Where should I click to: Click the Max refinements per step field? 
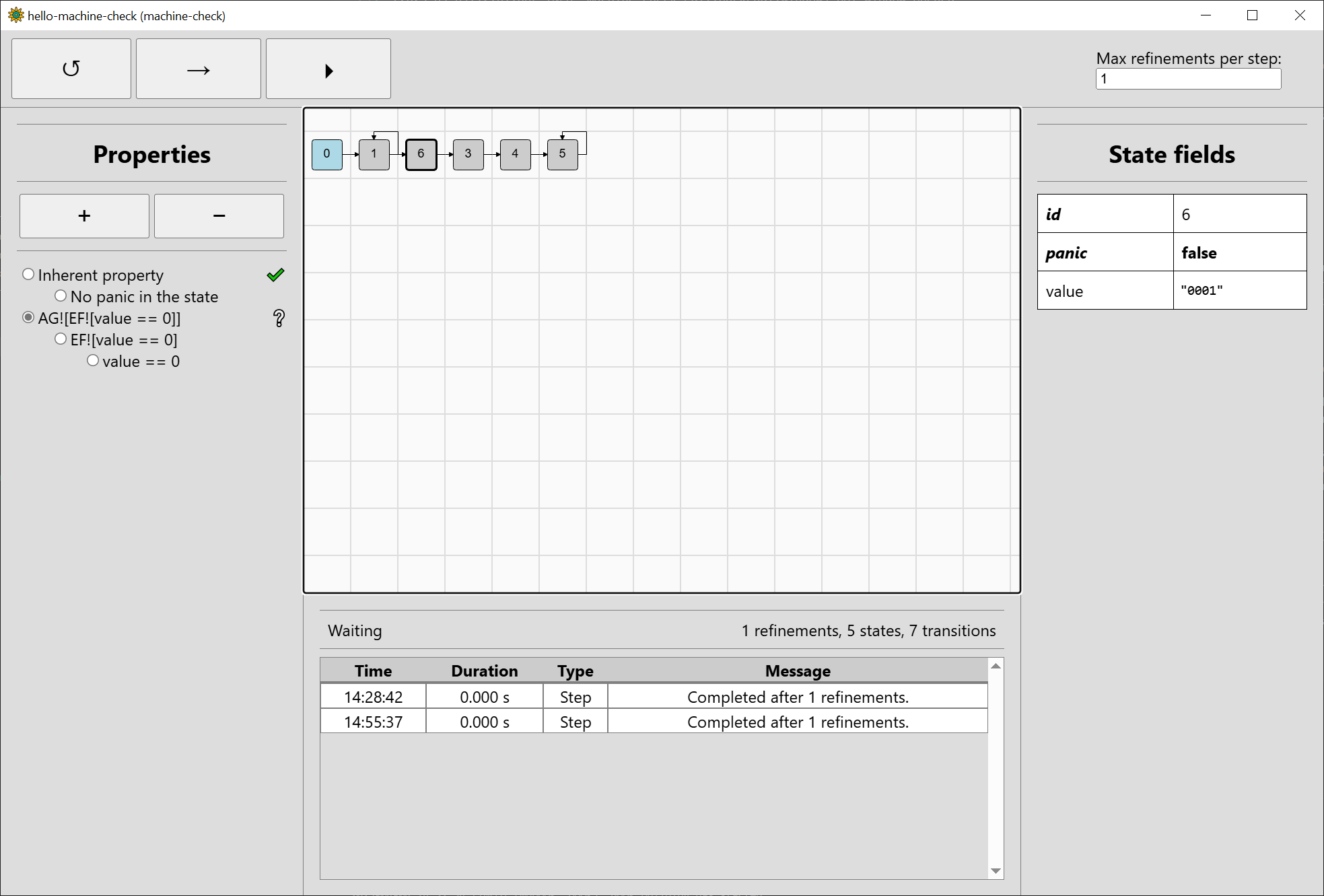[x=1187, y=79]
